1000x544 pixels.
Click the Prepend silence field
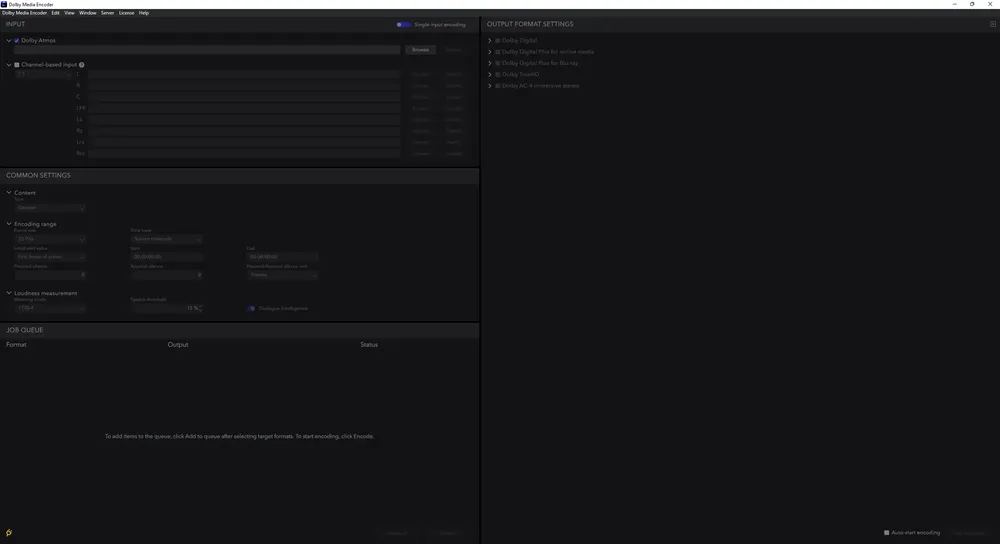(x=50, y=274)
